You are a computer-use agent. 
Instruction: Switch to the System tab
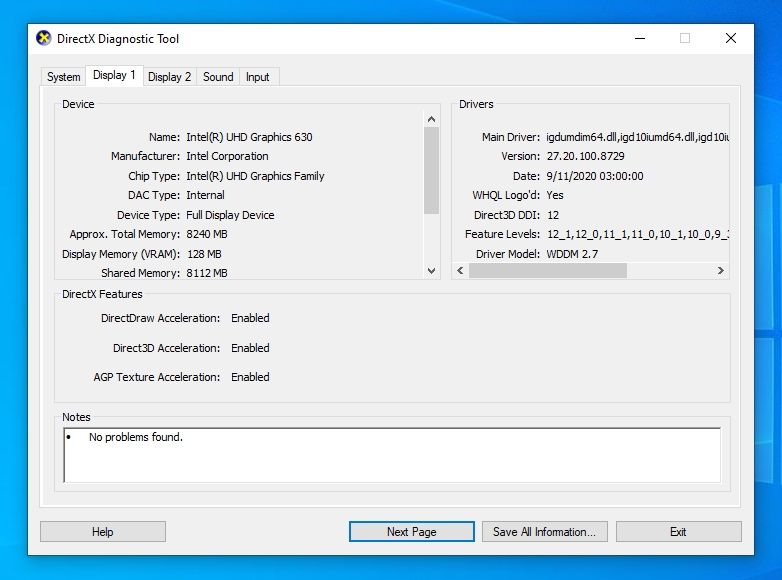(x=63, y=77)
